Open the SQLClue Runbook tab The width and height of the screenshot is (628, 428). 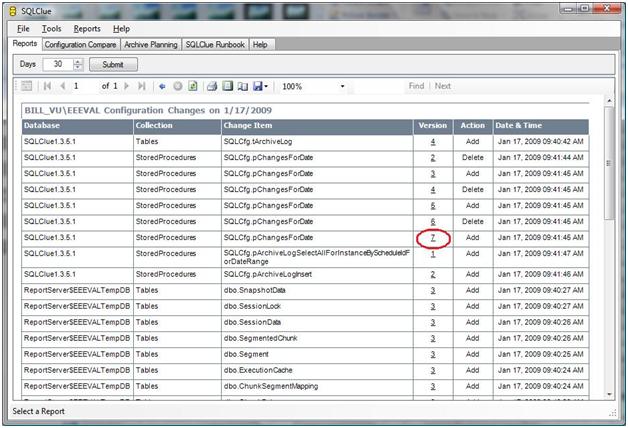(215, 45)
